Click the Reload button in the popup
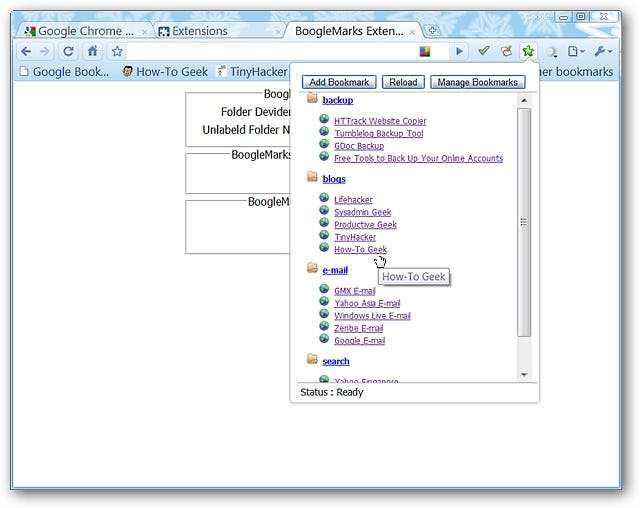The width and height of the screenshot is (640, 508). click(x=404, y=82)
